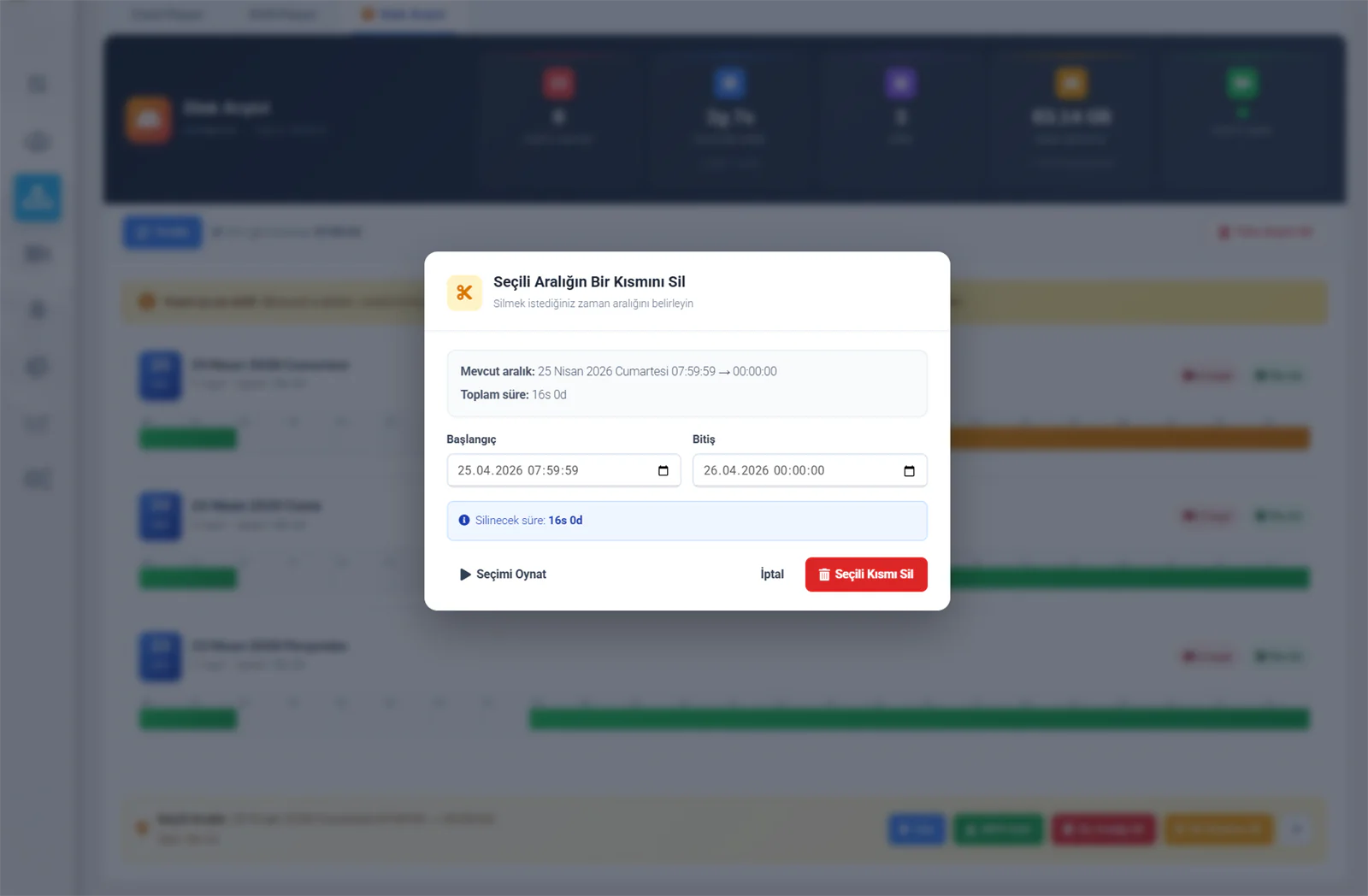Viewport: 1368px width, 896px height.
Task: Click the scissors icon in the dialog header
Action: [x=464, y=292]
